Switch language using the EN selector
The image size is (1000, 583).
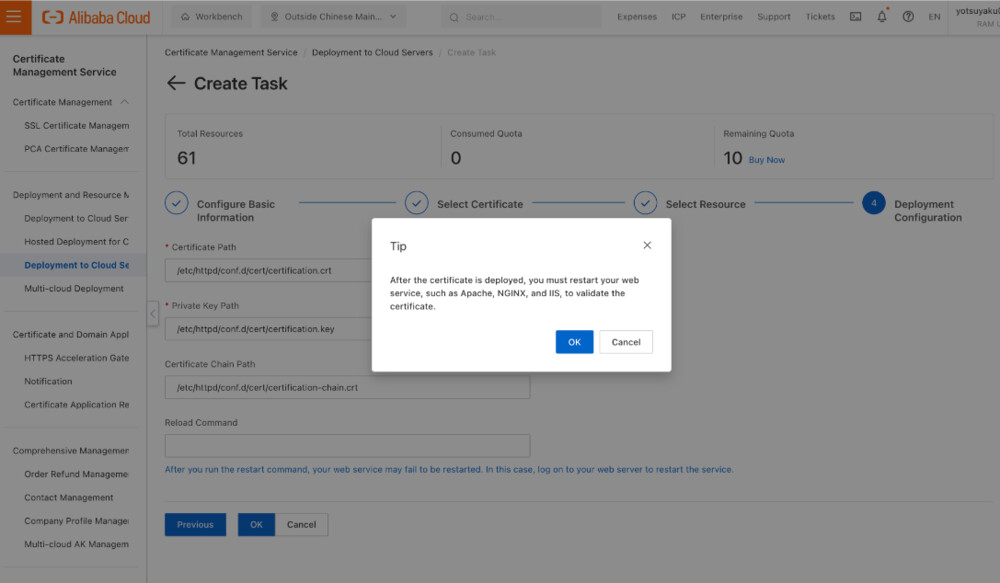pos(934,17)
